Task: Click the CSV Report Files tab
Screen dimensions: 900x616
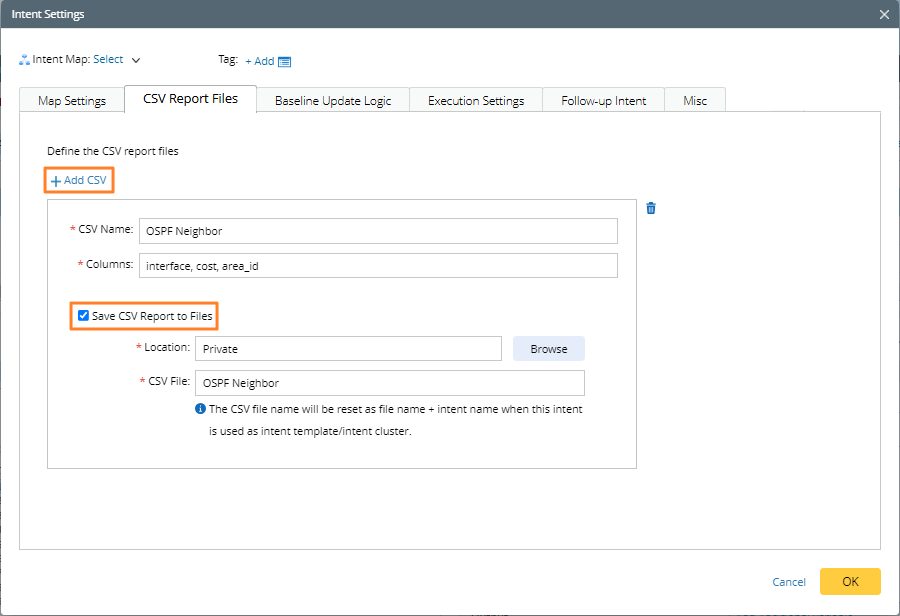Action: (x=190, y=99)
